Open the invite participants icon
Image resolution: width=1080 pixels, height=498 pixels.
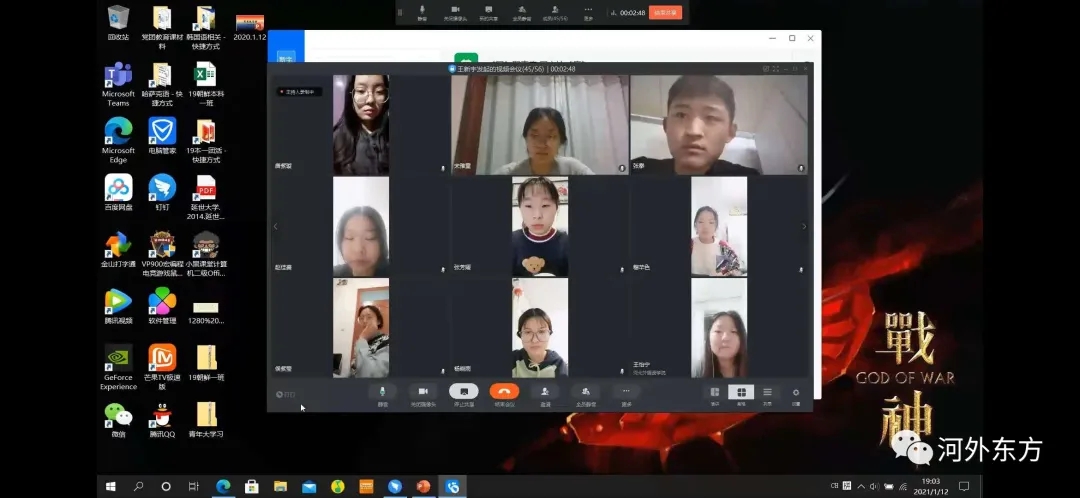point(545,392)
